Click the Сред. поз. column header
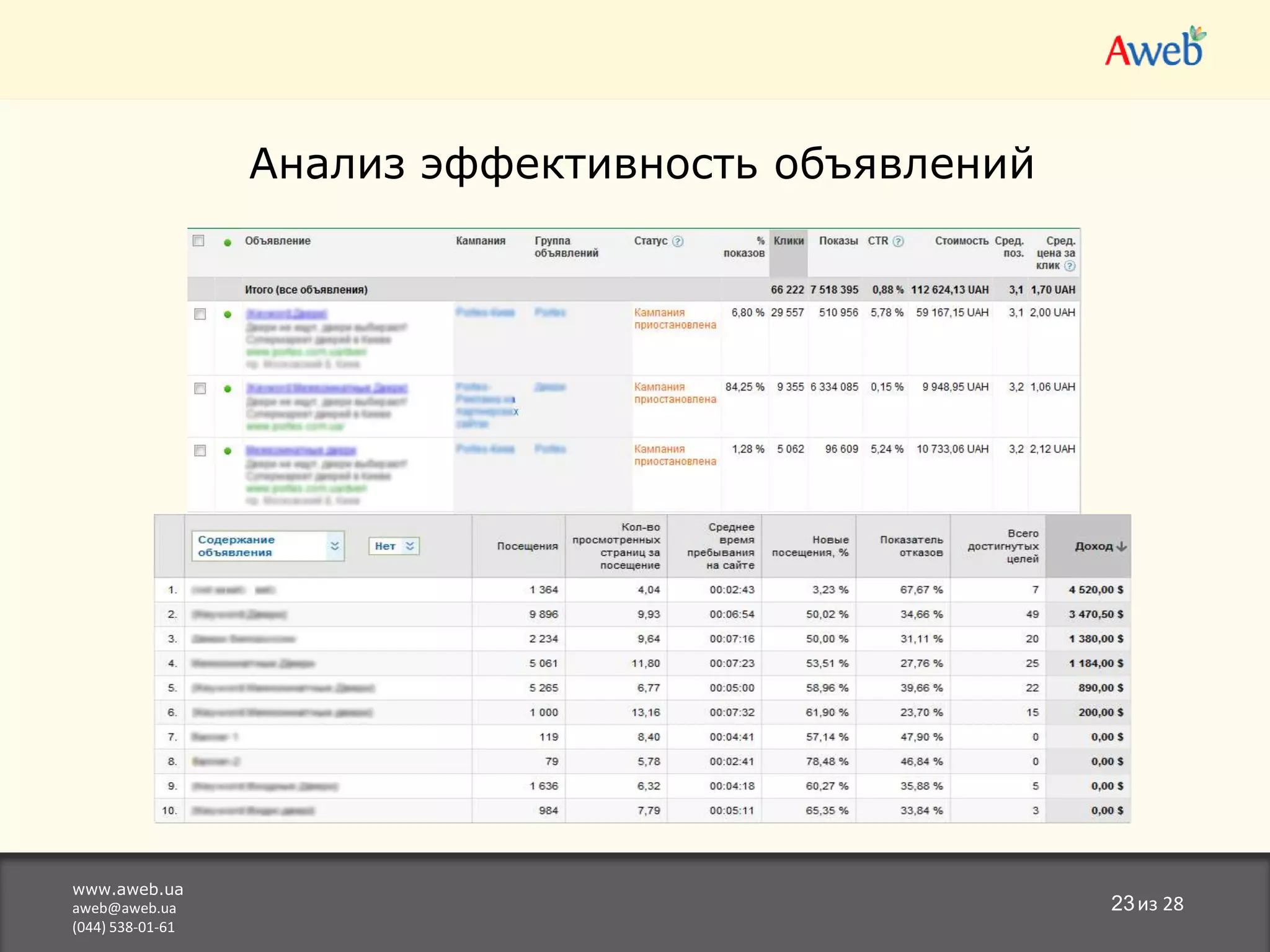1270x952 pixels. [x=1010, y=247]
